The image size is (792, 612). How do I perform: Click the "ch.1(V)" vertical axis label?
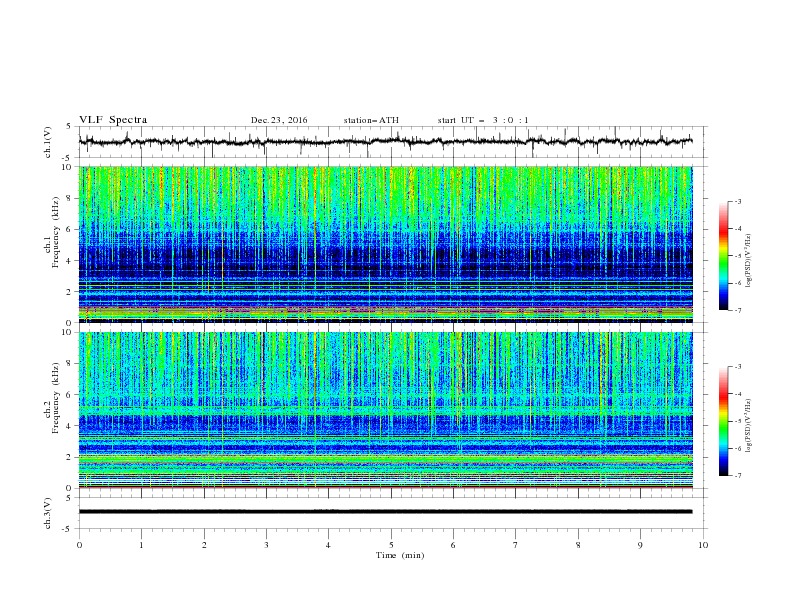(x=48, y=141)
